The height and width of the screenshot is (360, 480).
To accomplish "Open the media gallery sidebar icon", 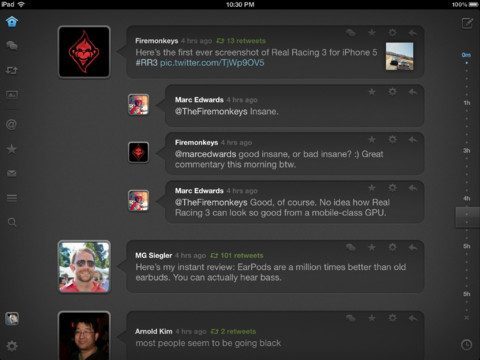I will tap(12, 94).
